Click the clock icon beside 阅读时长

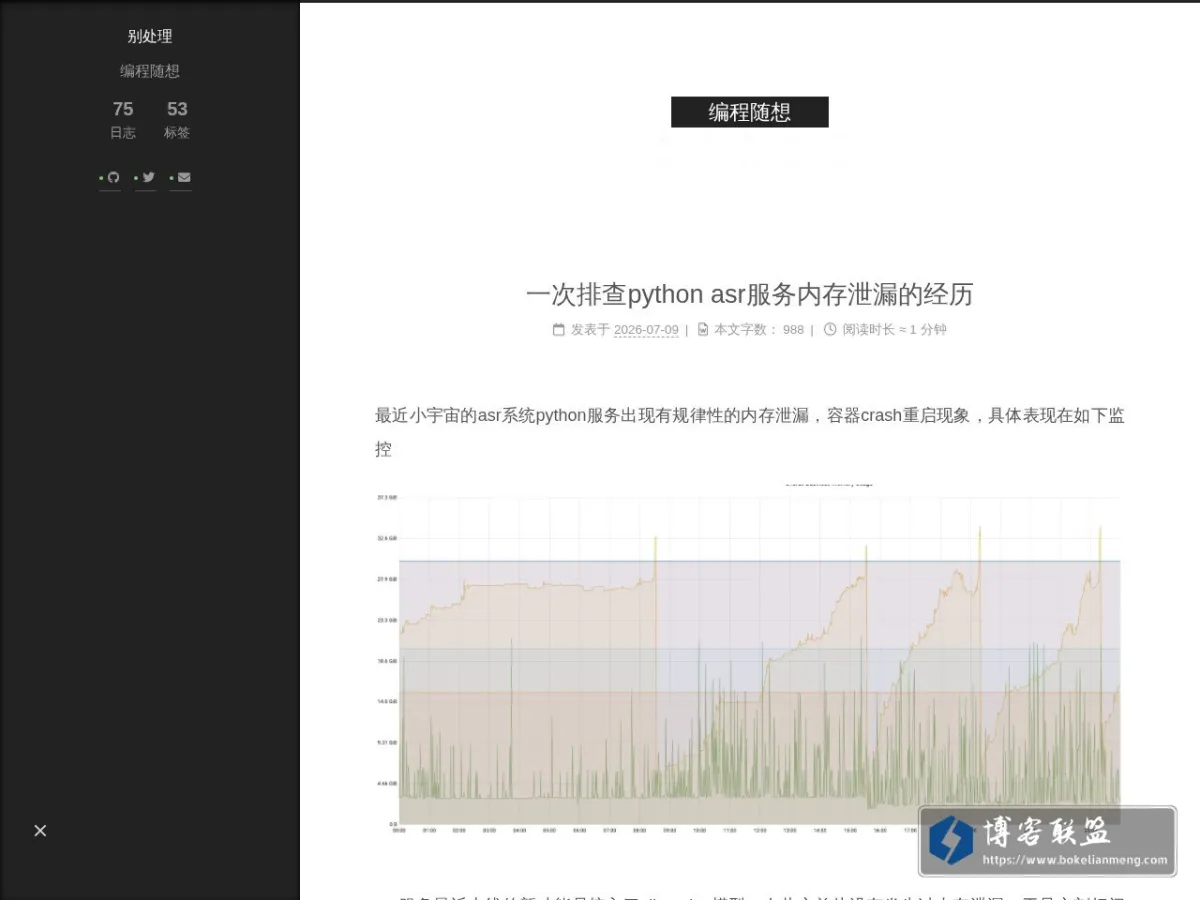[830, 329]
